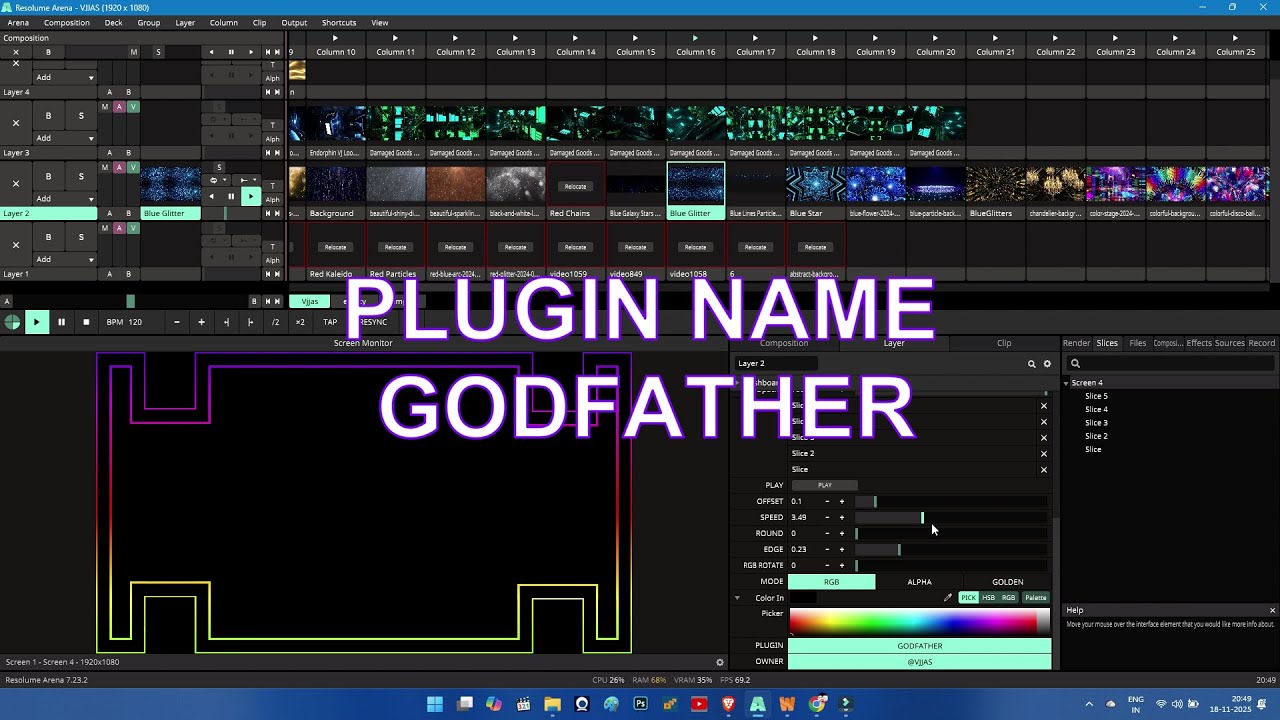Viewport: 1280px width, 720px height.
Task: Pause the Layer 2 clip transport
Action: pyautogui.click(x=231, y=197)
